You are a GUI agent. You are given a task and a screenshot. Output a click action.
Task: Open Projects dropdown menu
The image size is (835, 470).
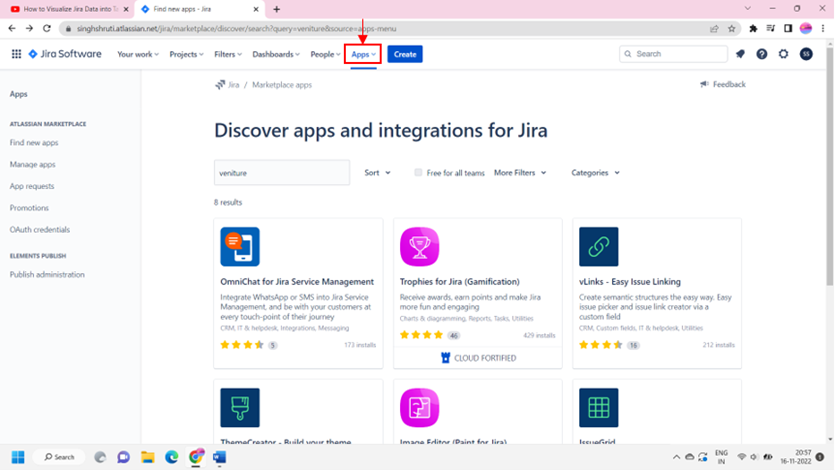[x=186, y=54]
